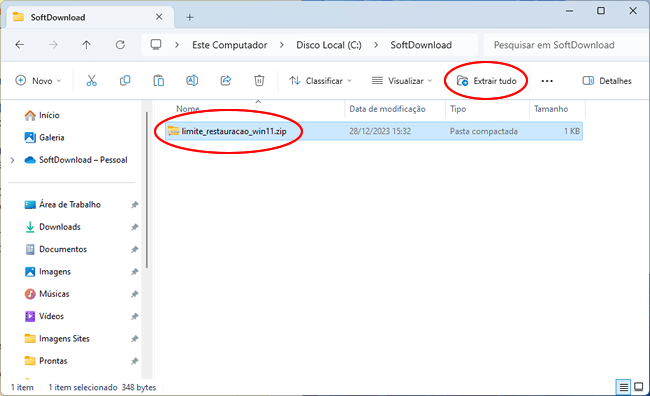Select limite_restauracao_win11.zip file

(x=233, y=131)
